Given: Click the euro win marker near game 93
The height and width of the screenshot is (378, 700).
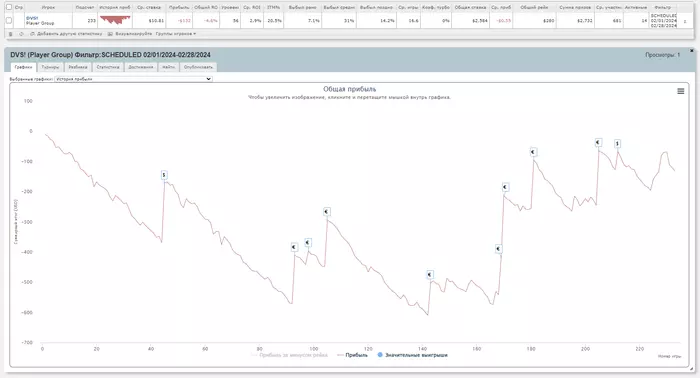Looking at the screenshot, I should tap(294, 247).
